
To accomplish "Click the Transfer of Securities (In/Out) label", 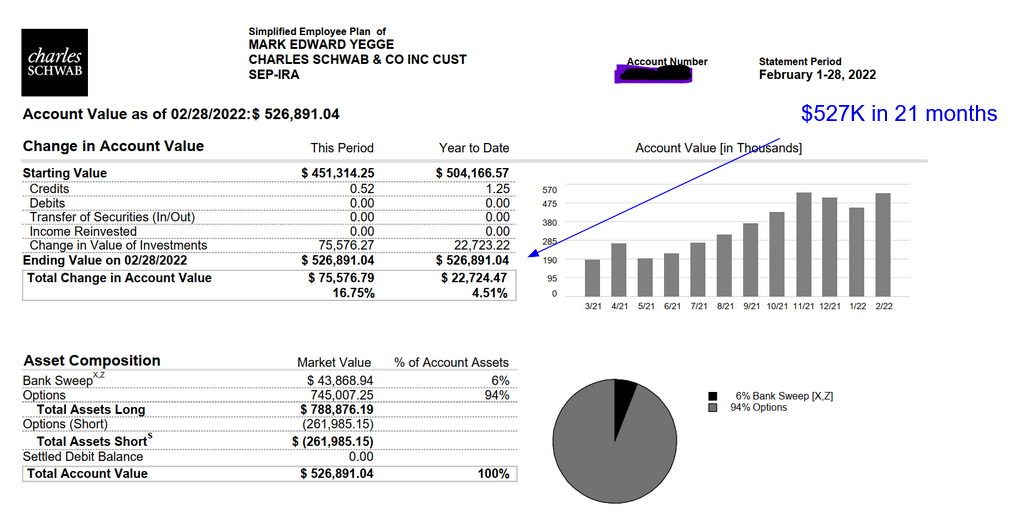I will [x=112, y=217].
